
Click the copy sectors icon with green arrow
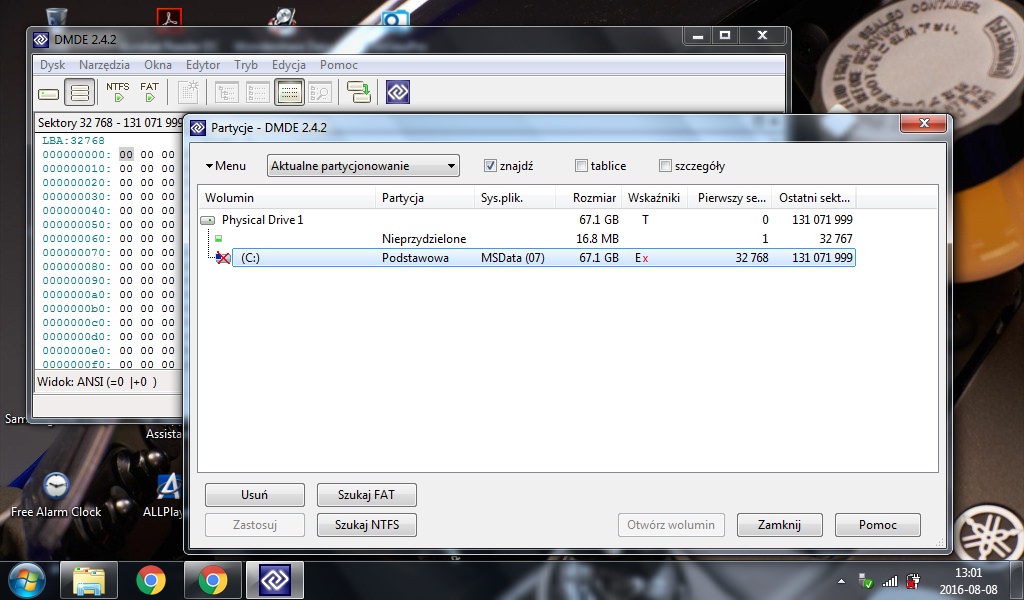coord(359,92)
